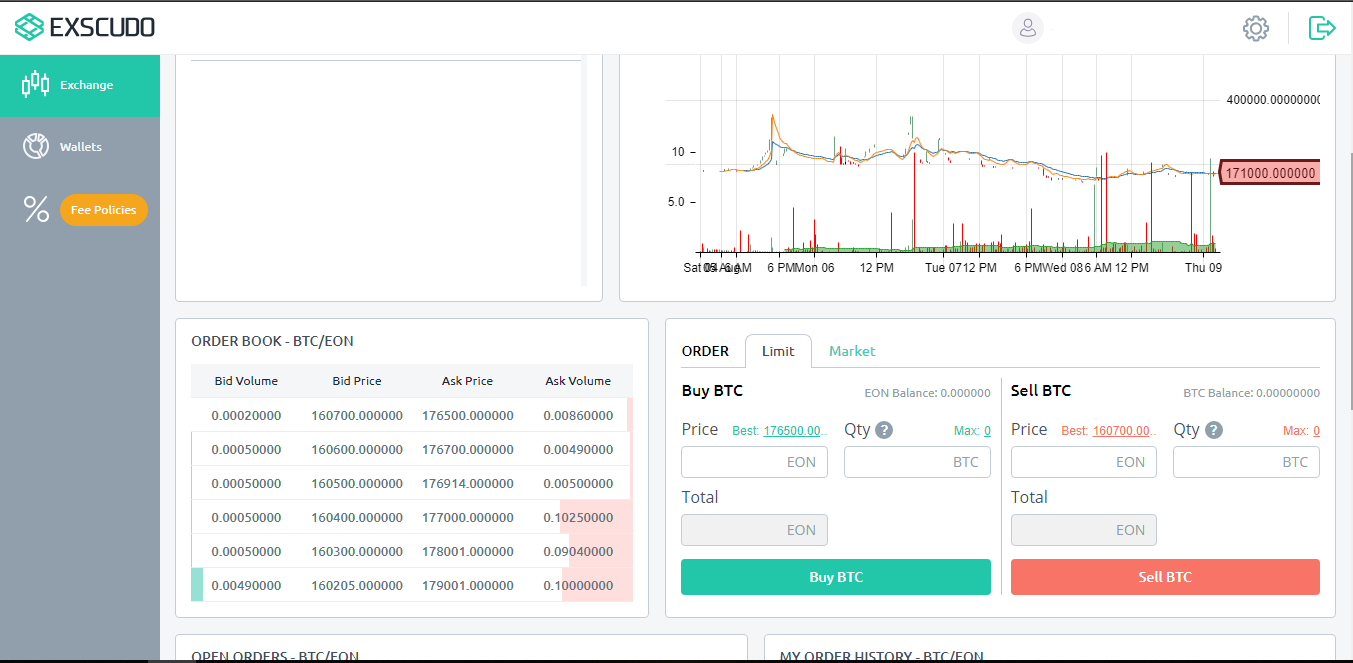The image size is (1353, 663).
Task: Click the Sell Total EON field
Action: [x=1084, y=530]
